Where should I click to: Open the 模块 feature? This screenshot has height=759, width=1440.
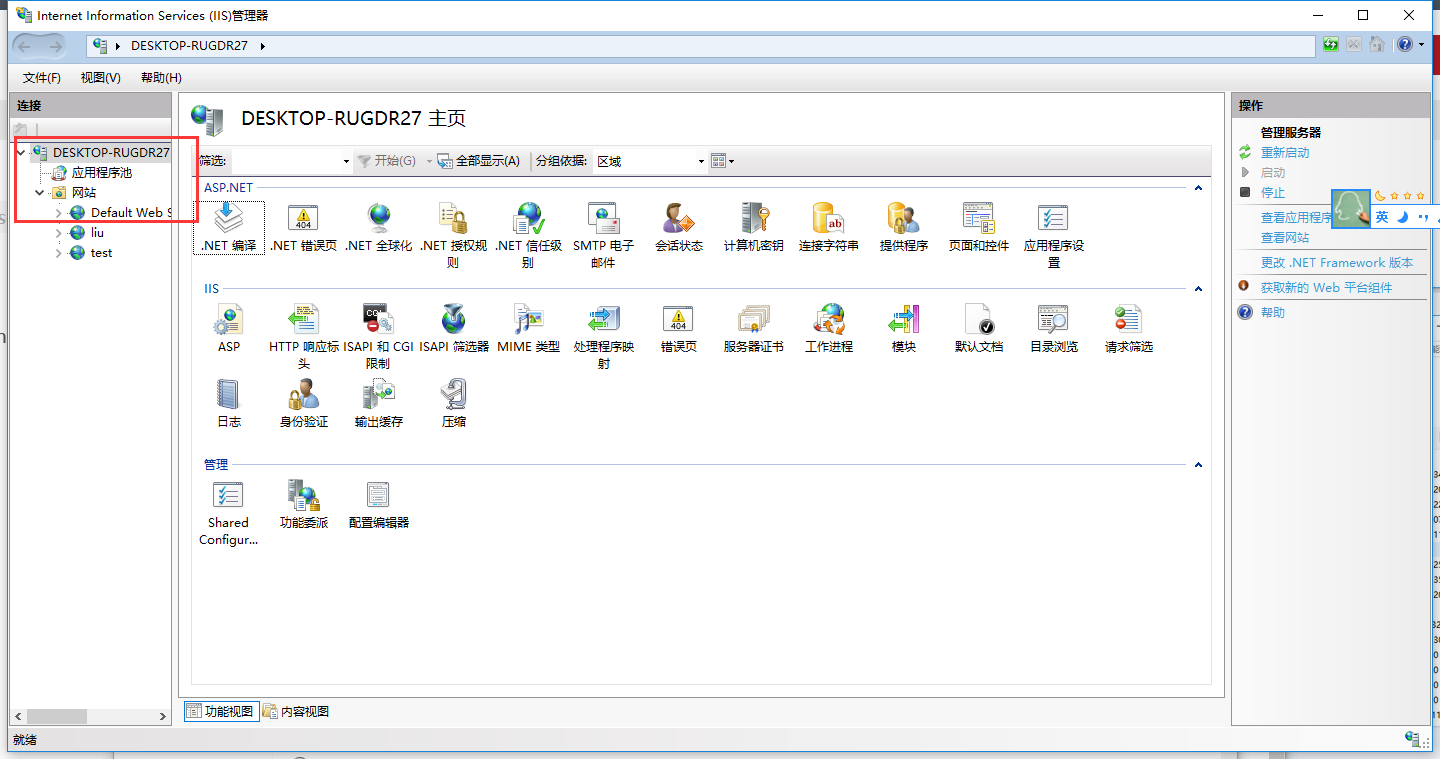[x=904, y=328]
